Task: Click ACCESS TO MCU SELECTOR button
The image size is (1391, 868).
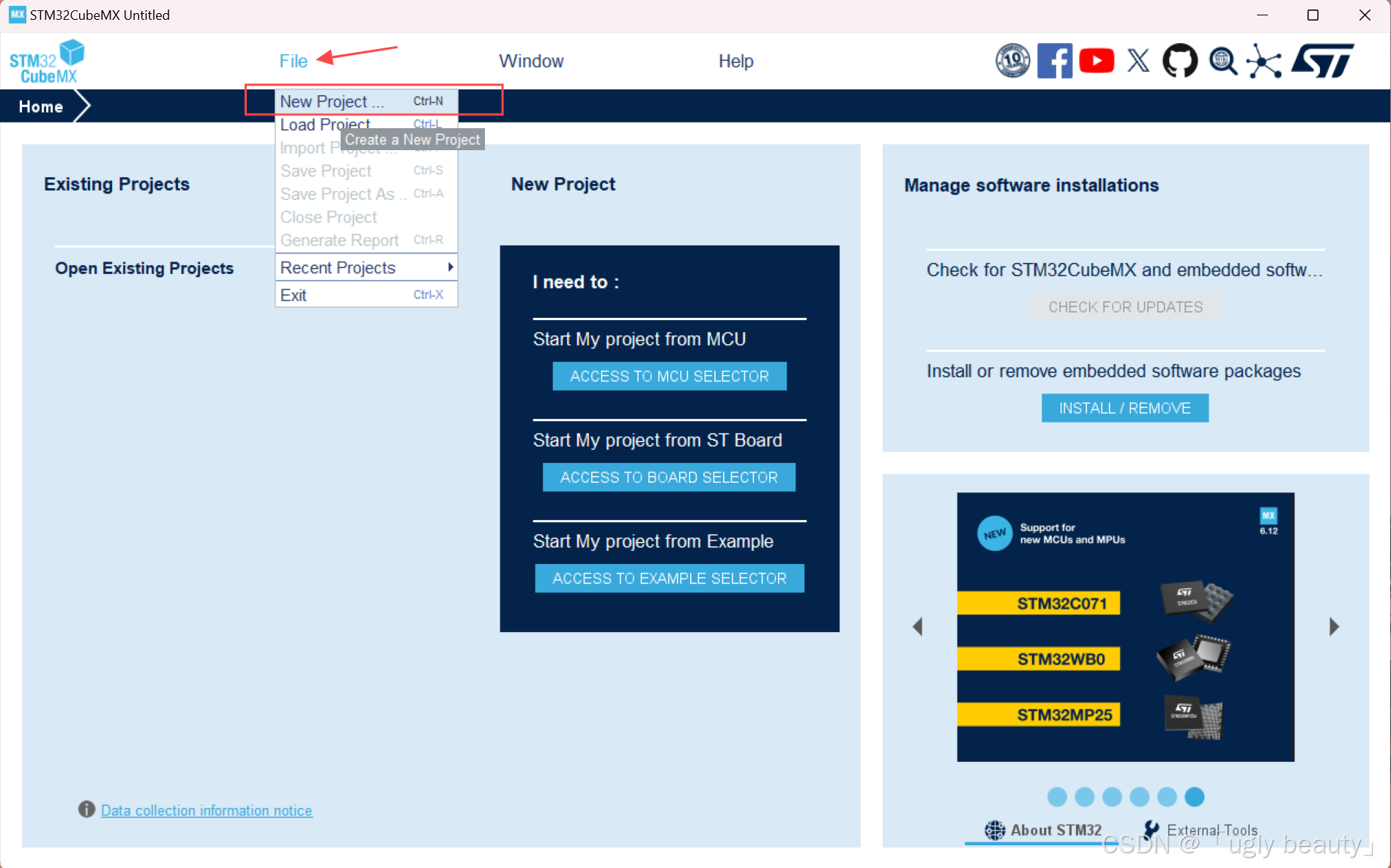Action: pos(669,376)
